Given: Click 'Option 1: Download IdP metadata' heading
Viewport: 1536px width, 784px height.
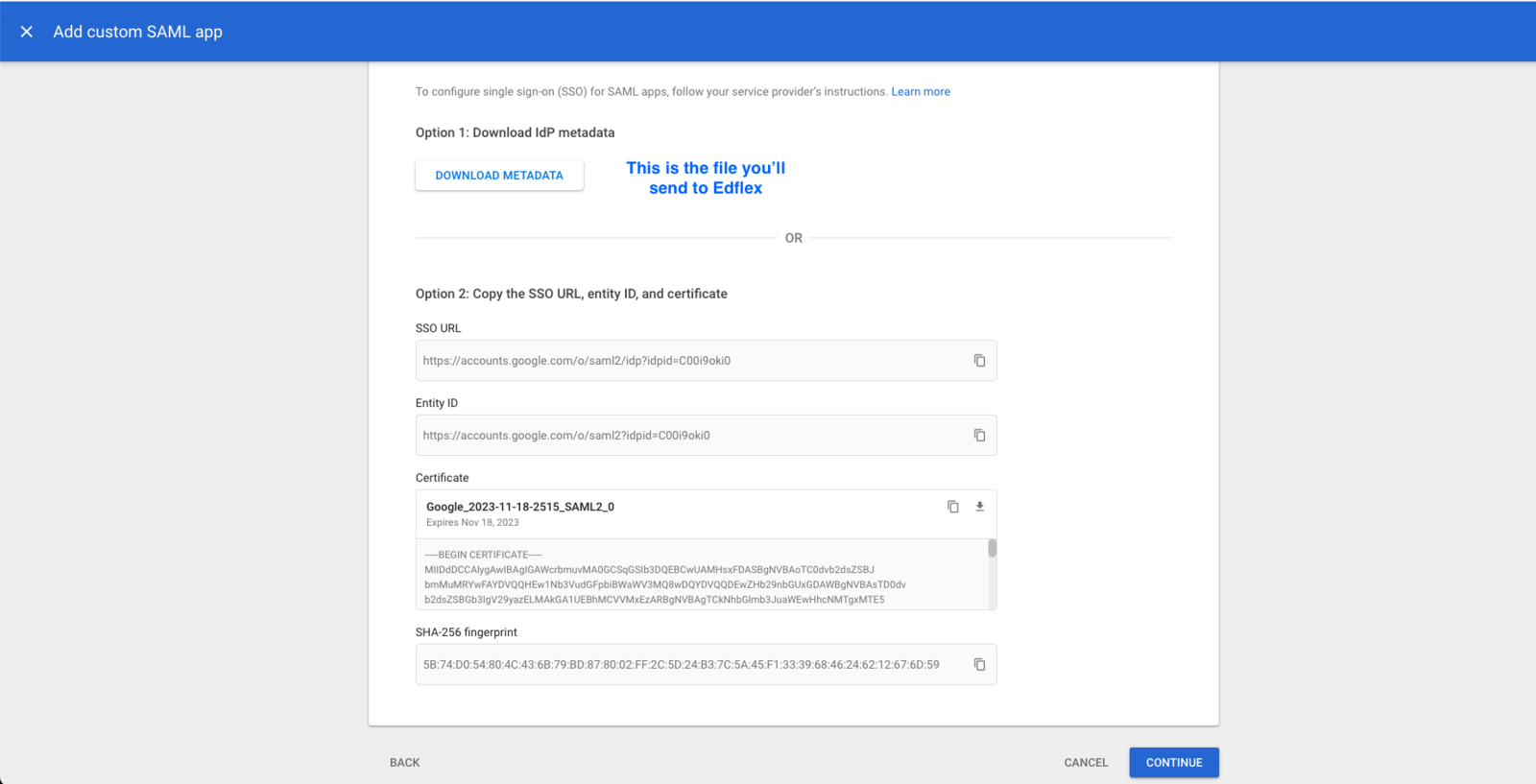Looking at the screenshot, I should tap(515, 132).
